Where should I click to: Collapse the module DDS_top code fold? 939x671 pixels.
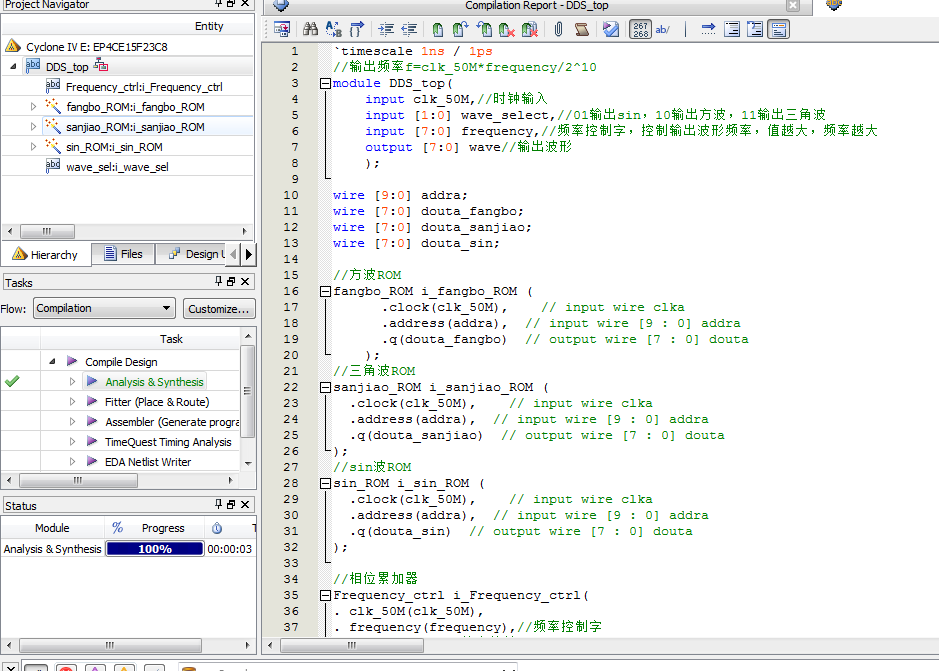pos(325,83)
